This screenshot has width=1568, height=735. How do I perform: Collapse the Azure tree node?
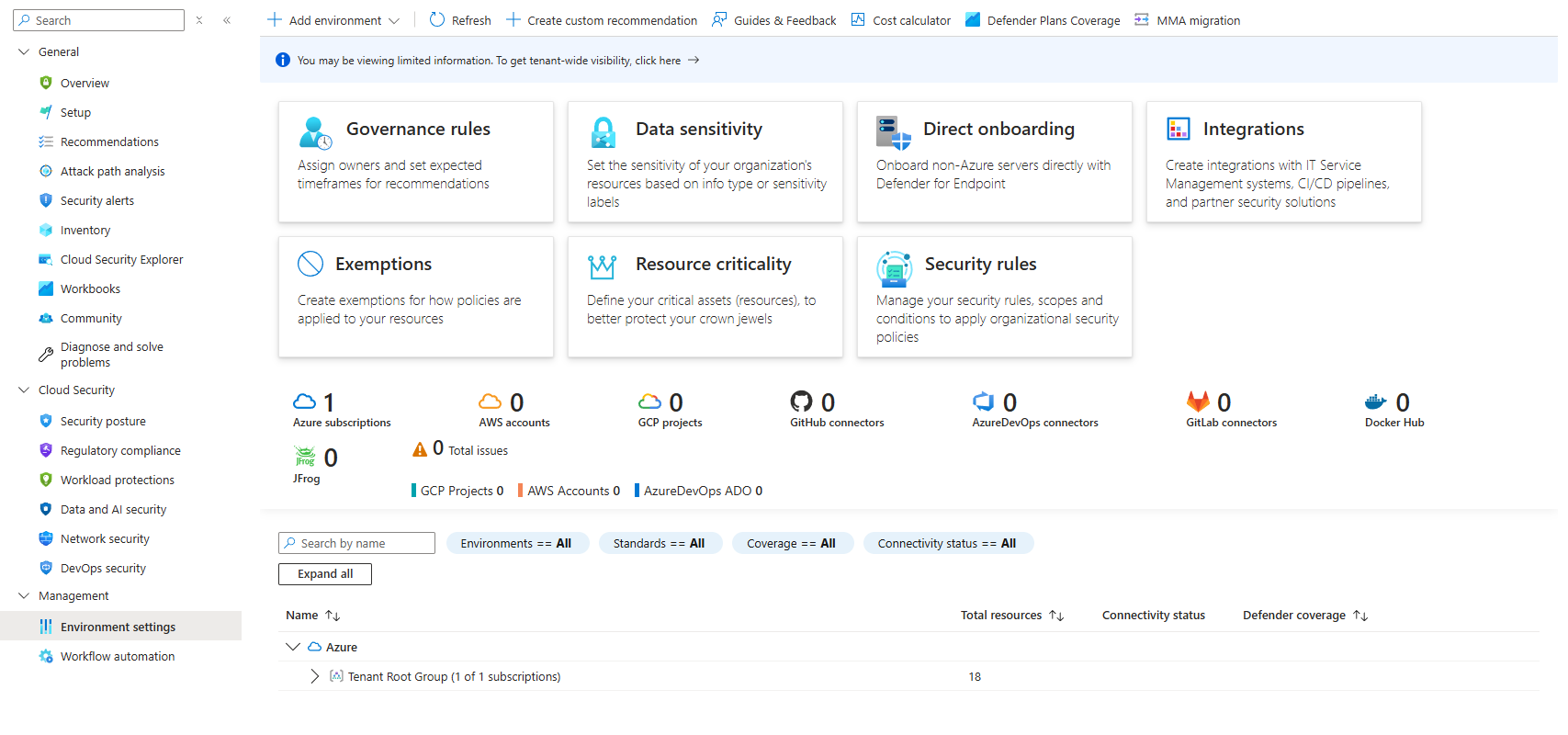coord(293,647)
